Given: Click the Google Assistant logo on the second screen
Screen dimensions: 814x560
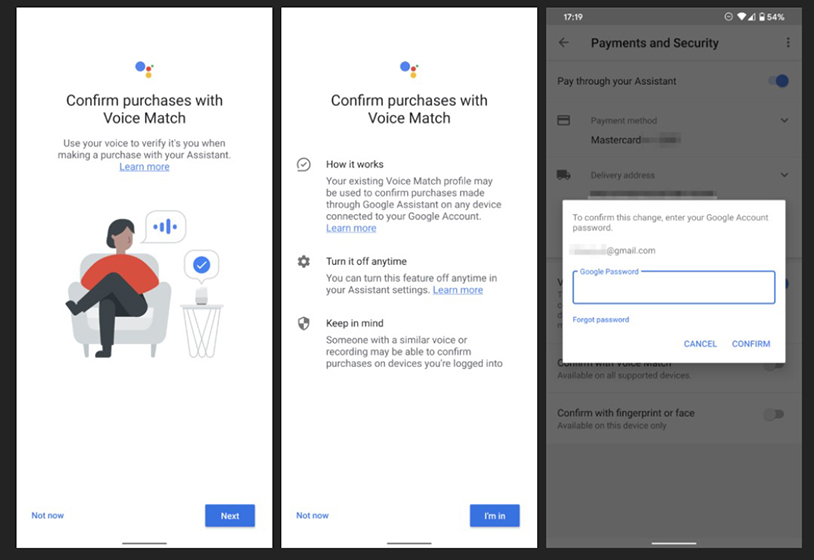Looking at the screenshot, I should point(409,69).
